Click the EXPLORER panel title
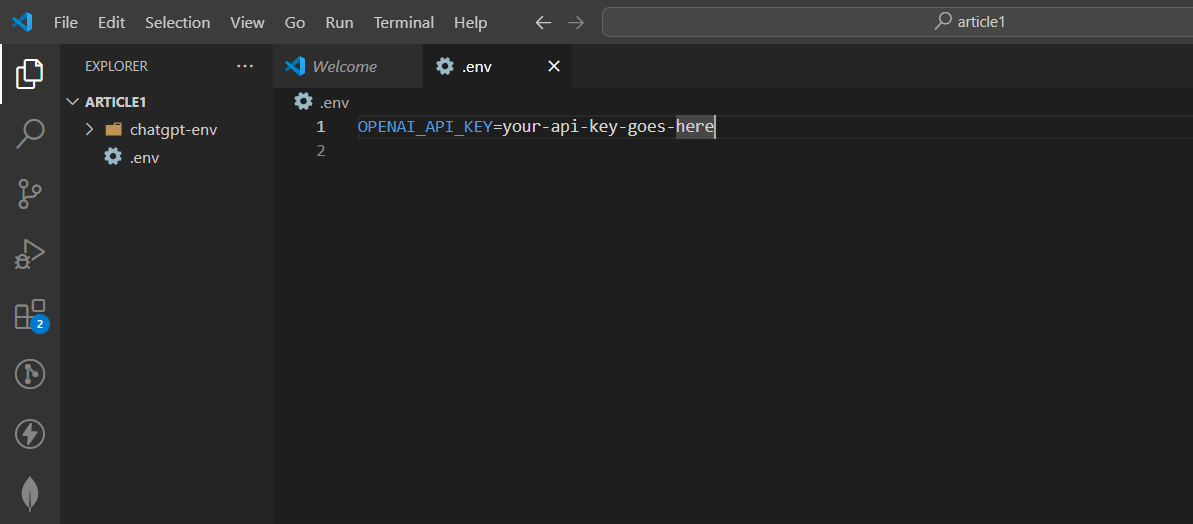The width and height of the screenshot is (1193, 524). (x=116, y=66)
